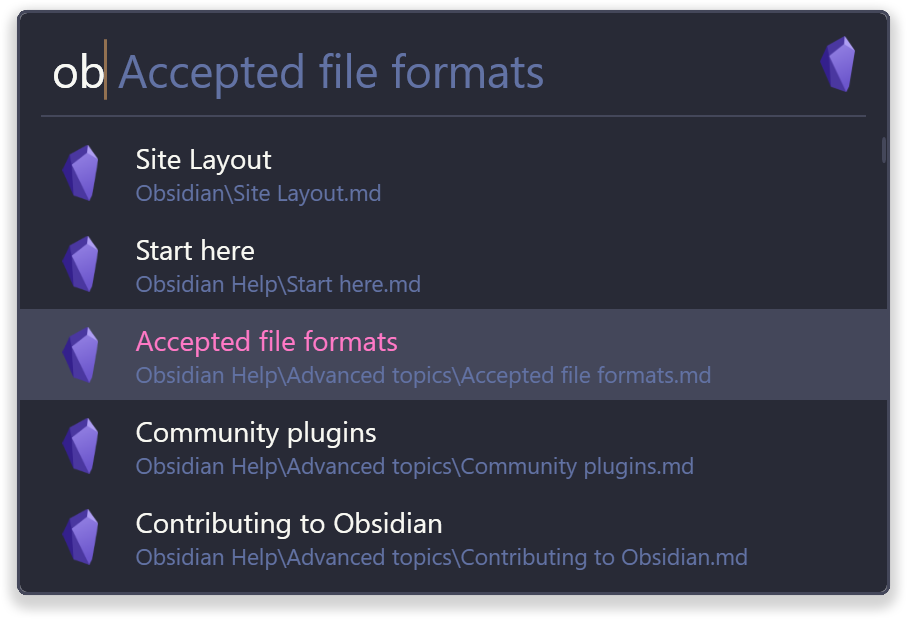Click the Obsidian icon beside Community plugins
The width and height of the screenshot is (907, 619).
pos(81,446)
